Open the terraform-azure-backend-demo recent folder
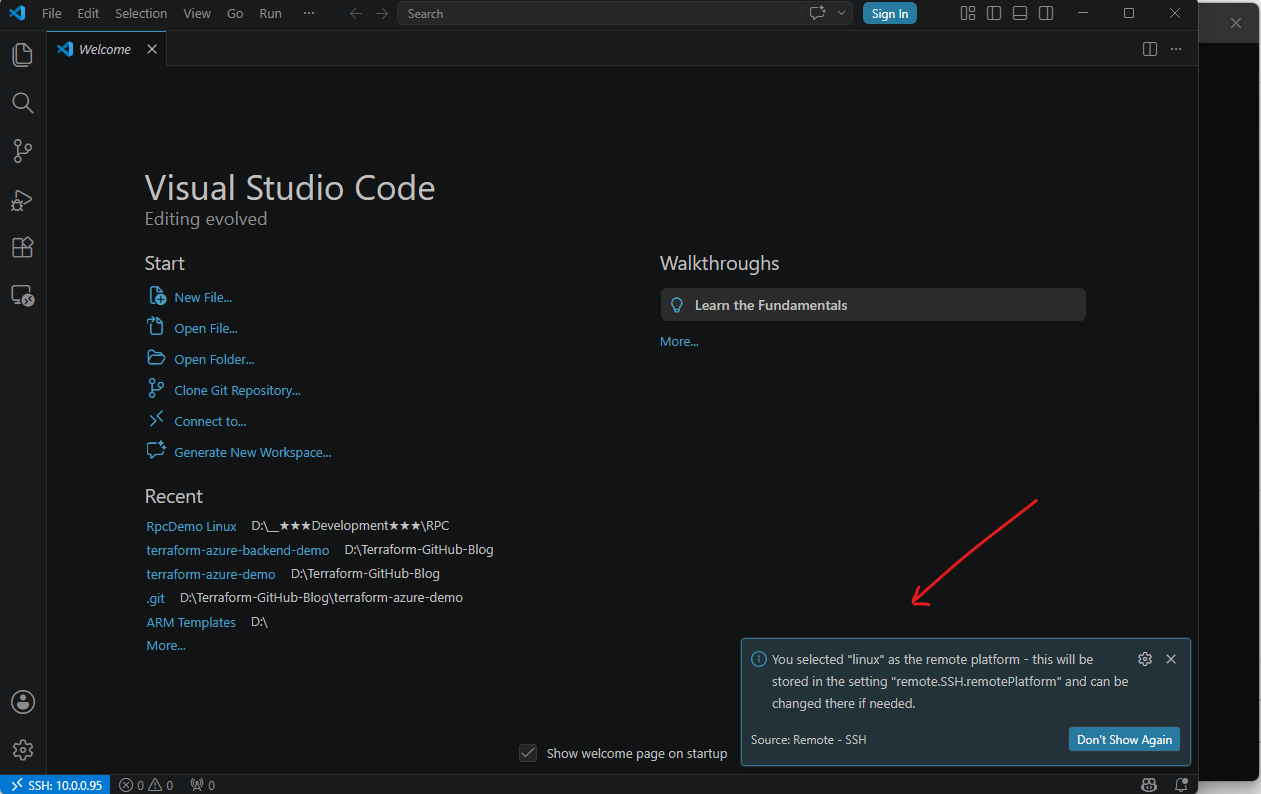 click(238, 550)
